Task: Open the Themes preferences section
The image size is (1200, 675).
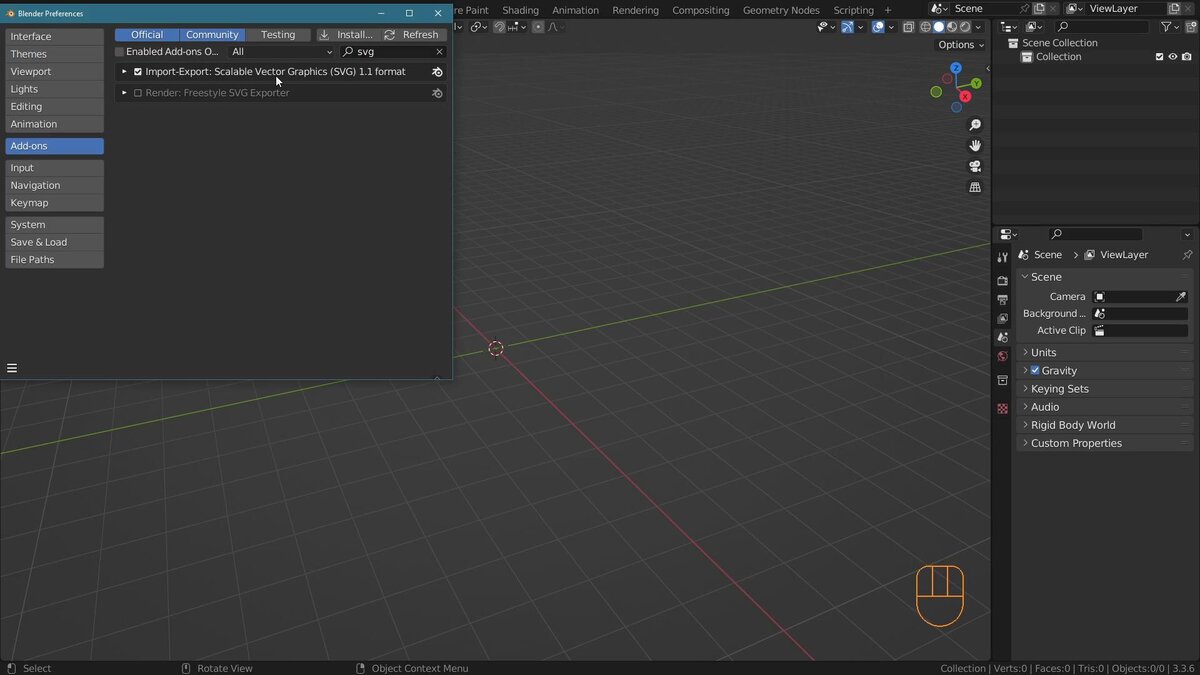Action: coord(54,54)
